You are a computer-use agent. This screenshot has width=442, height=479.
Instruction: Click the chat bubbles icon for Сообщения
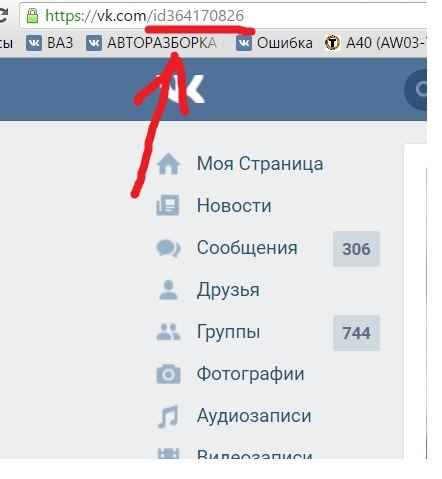tap(168, 248)
